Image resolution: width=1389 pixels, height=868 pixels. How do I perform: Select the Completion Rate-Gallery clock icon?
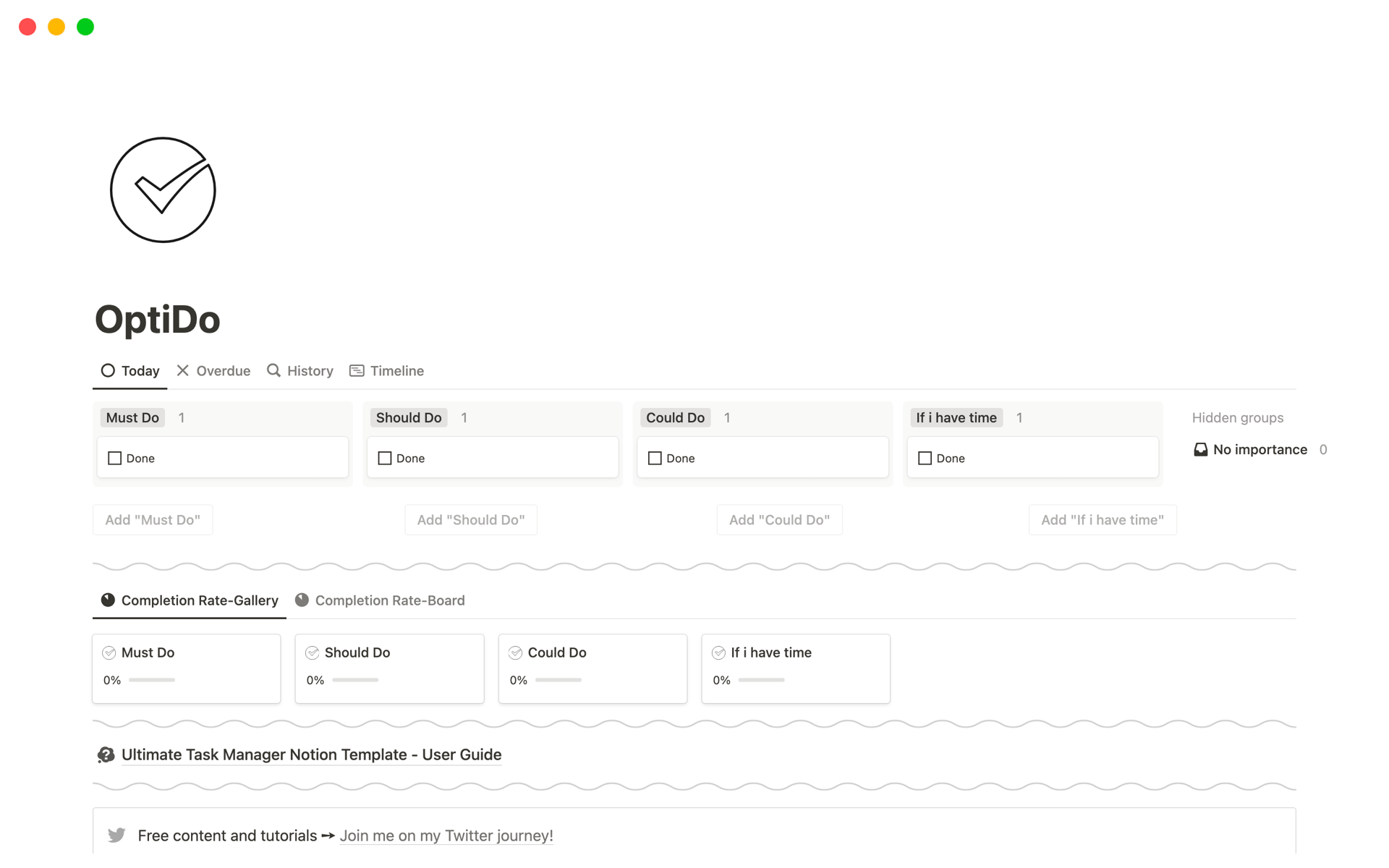[106, 600]
